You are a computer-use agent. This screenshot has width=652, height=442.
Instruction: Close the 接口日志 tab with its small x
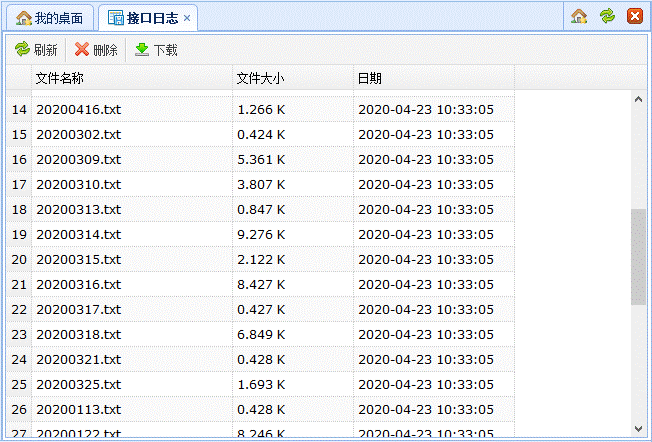coord(187,18)
